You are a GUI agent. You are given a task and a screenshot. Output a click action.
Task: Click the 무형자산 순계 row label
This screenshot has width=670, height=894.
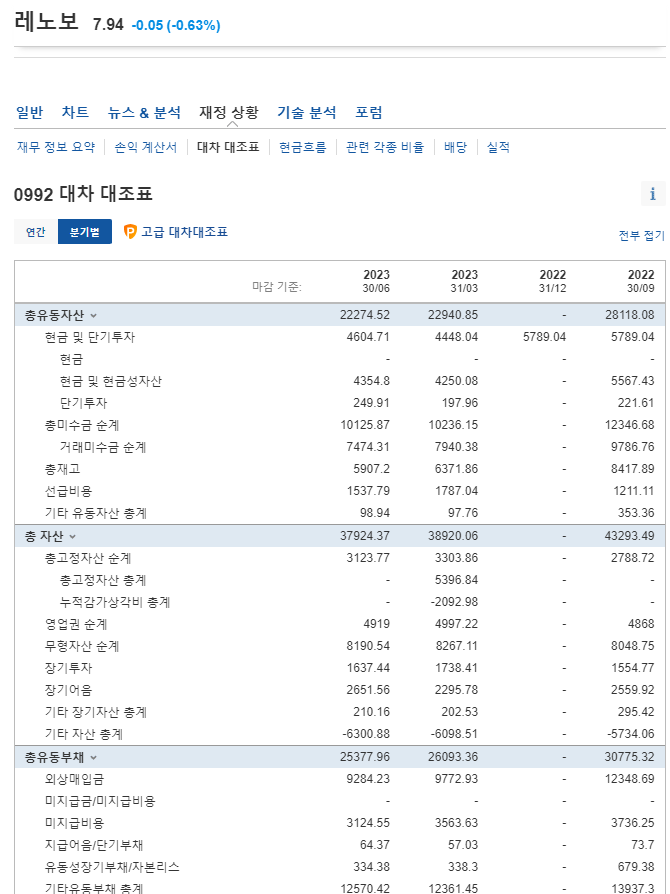point(82,647)
